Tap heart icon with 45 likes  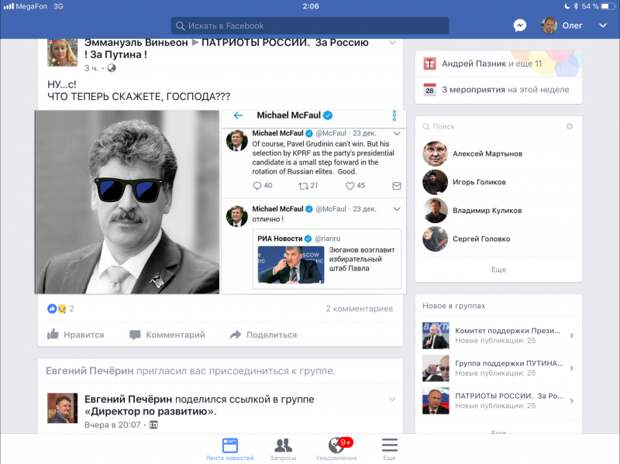tap(350, 186)
